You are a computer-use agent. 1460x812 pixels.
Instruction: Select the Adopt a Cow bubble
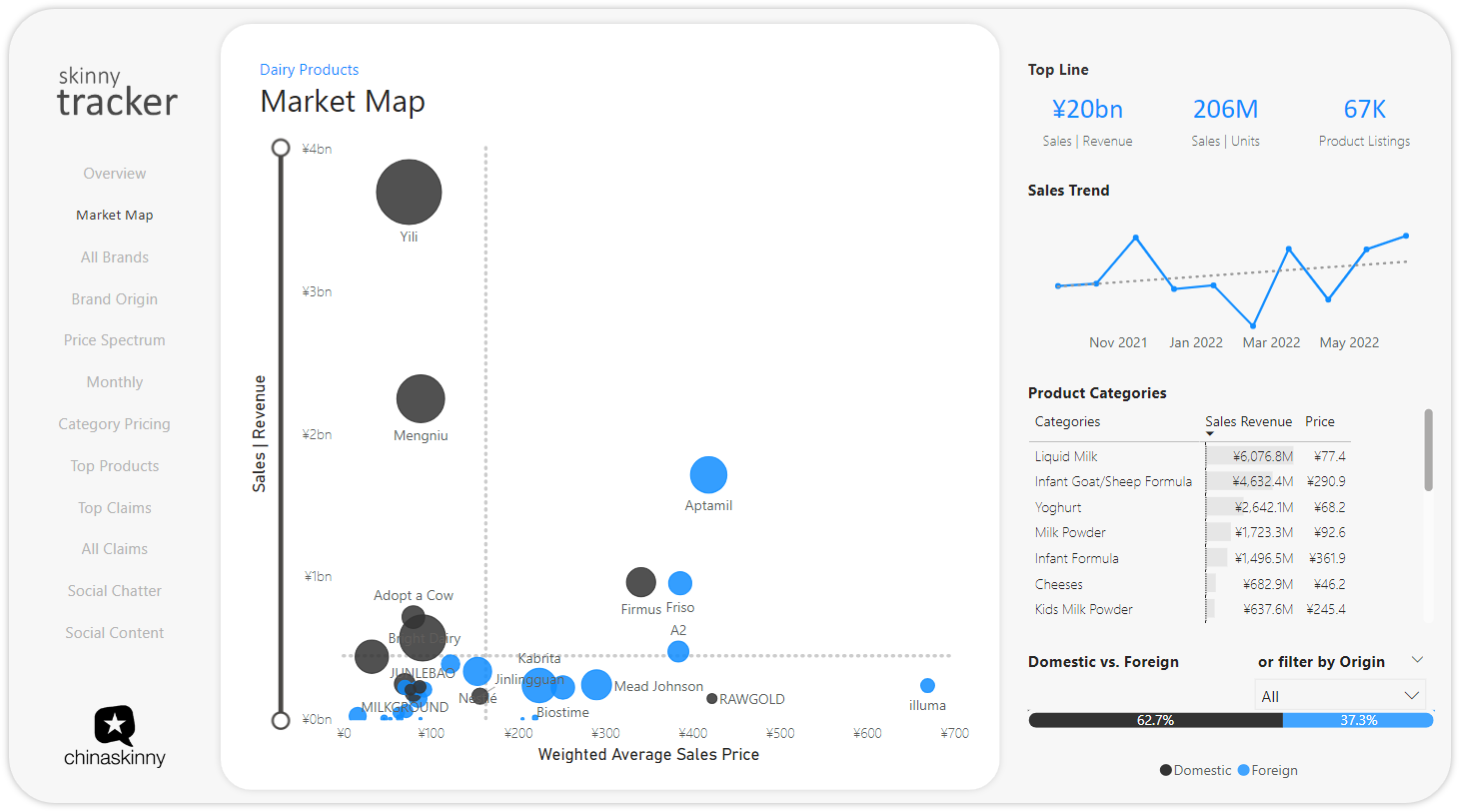[x=413, y=617]
